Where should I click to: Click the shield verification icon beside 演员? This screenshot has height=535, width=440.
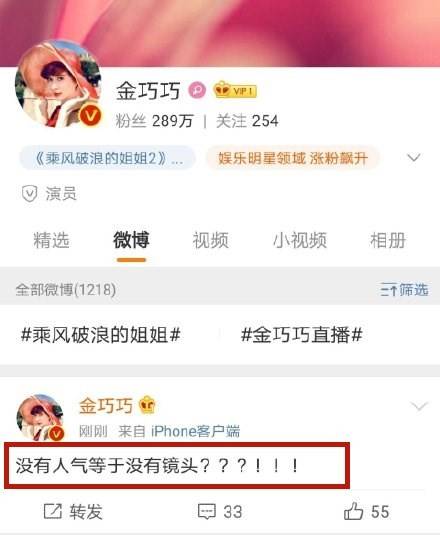(x=30, y=193)
